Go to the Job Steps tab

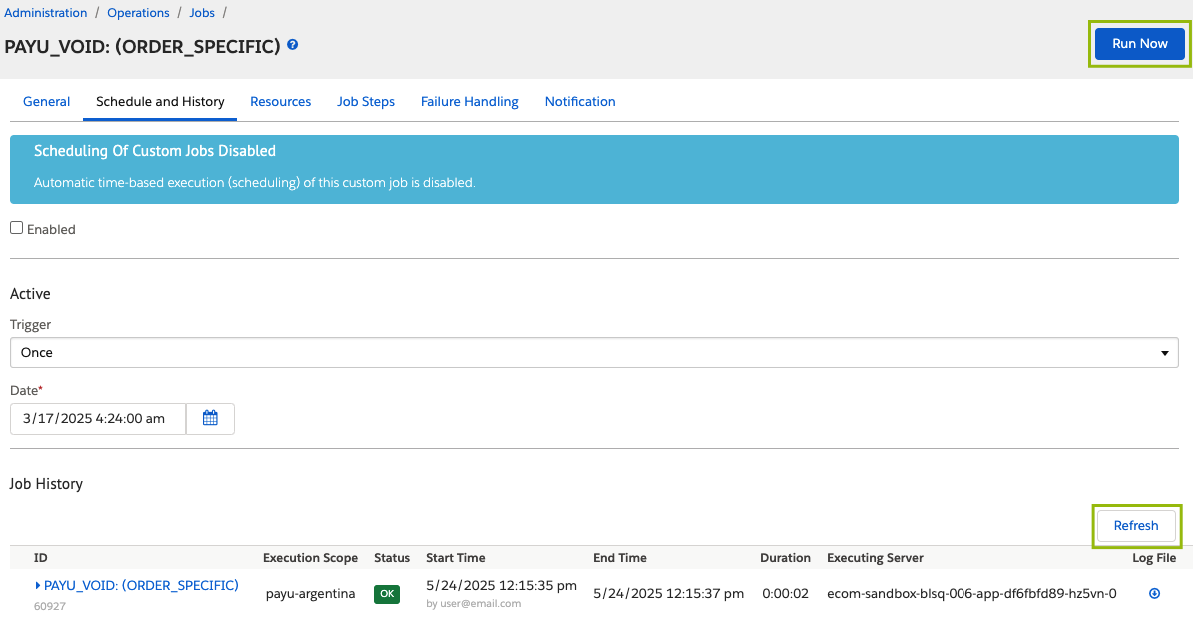(x=366, y=101)
